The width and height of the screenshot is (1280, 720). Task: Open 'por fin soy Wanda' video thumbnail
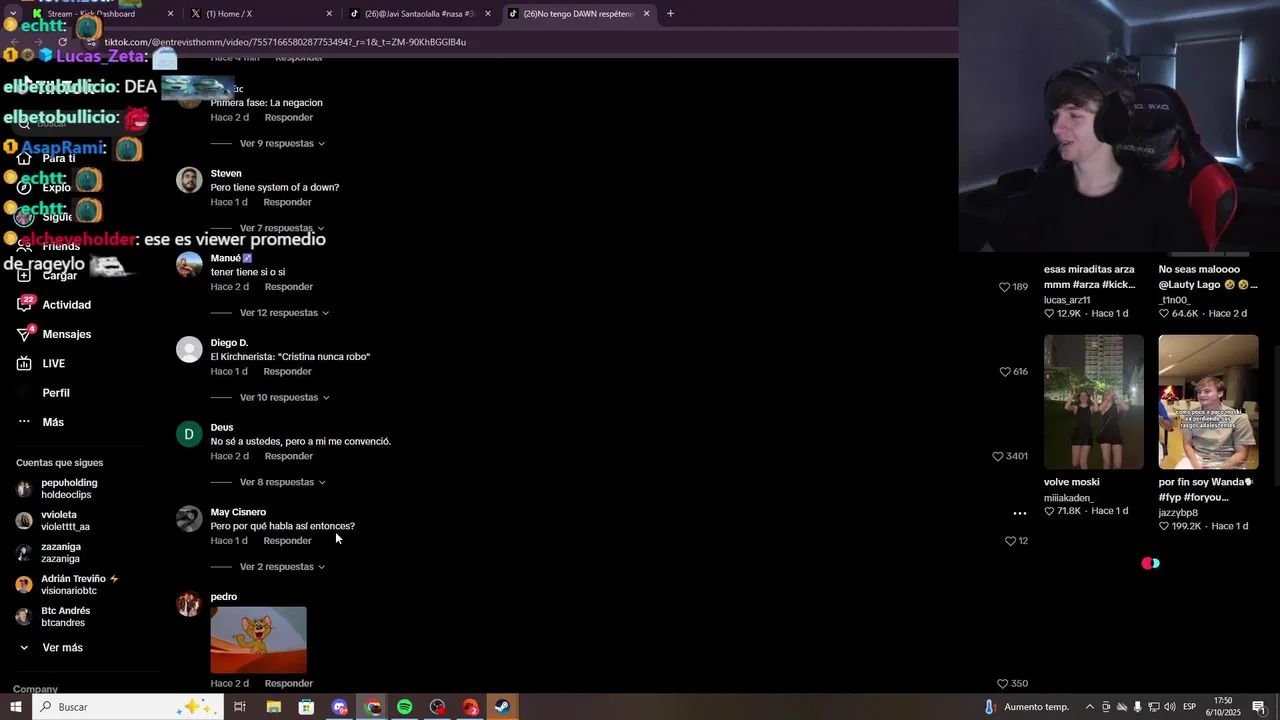point(1208,402)
